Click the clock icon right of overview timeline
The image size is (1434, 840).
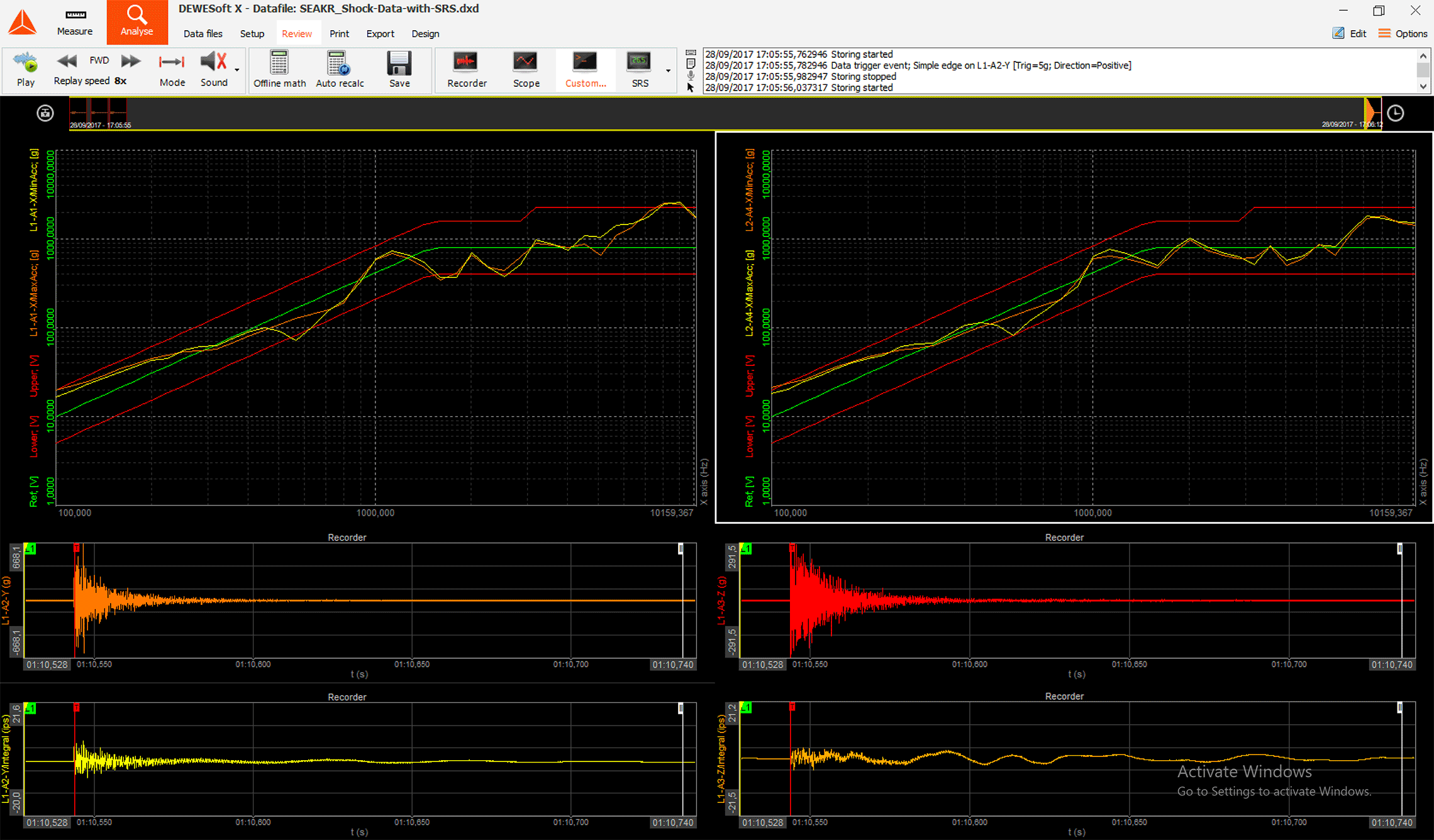[1396, 113]
